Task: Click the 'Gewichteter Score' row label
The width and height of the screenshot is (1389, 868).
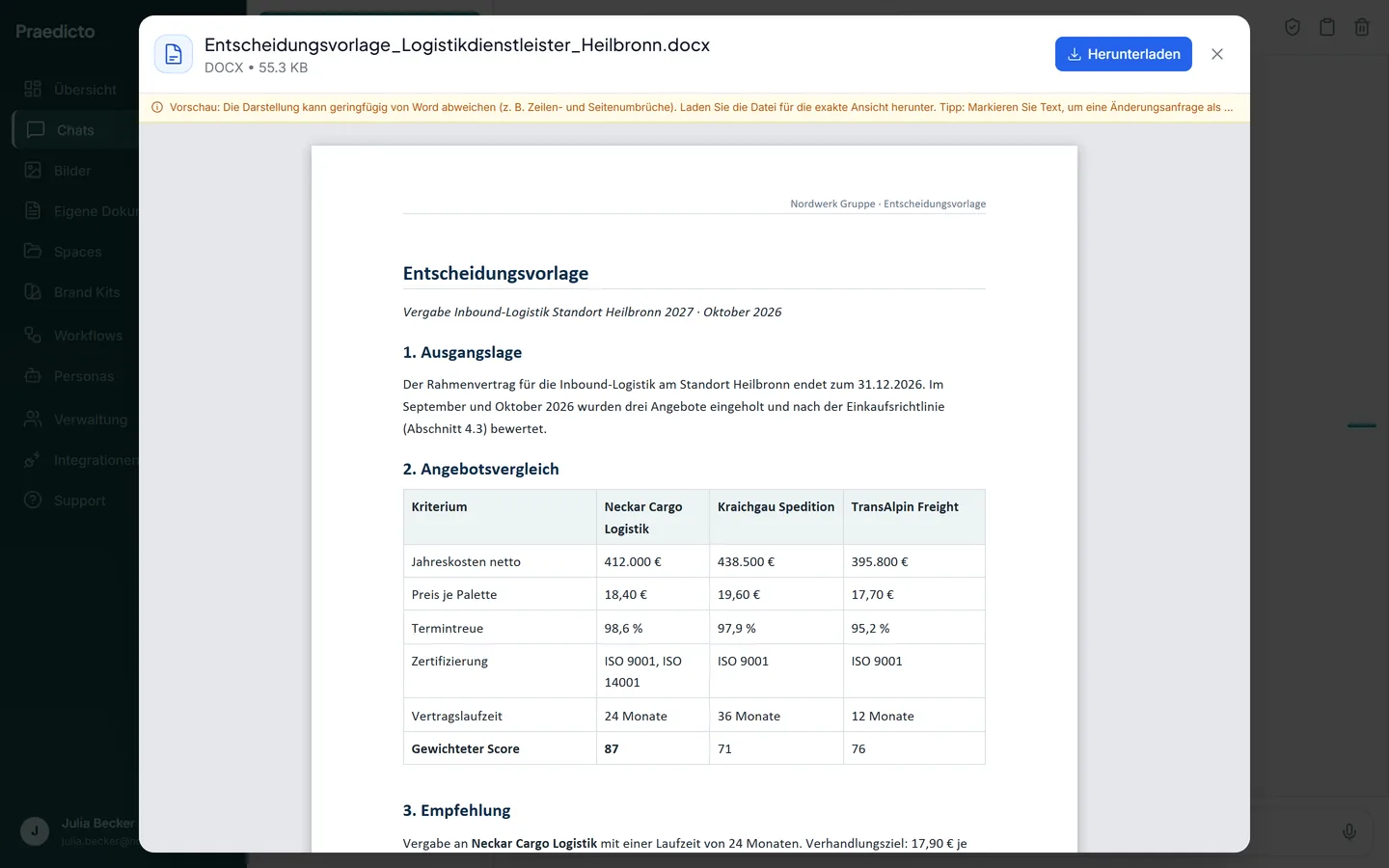Action: pyautogui.click(x=465, y=748)
